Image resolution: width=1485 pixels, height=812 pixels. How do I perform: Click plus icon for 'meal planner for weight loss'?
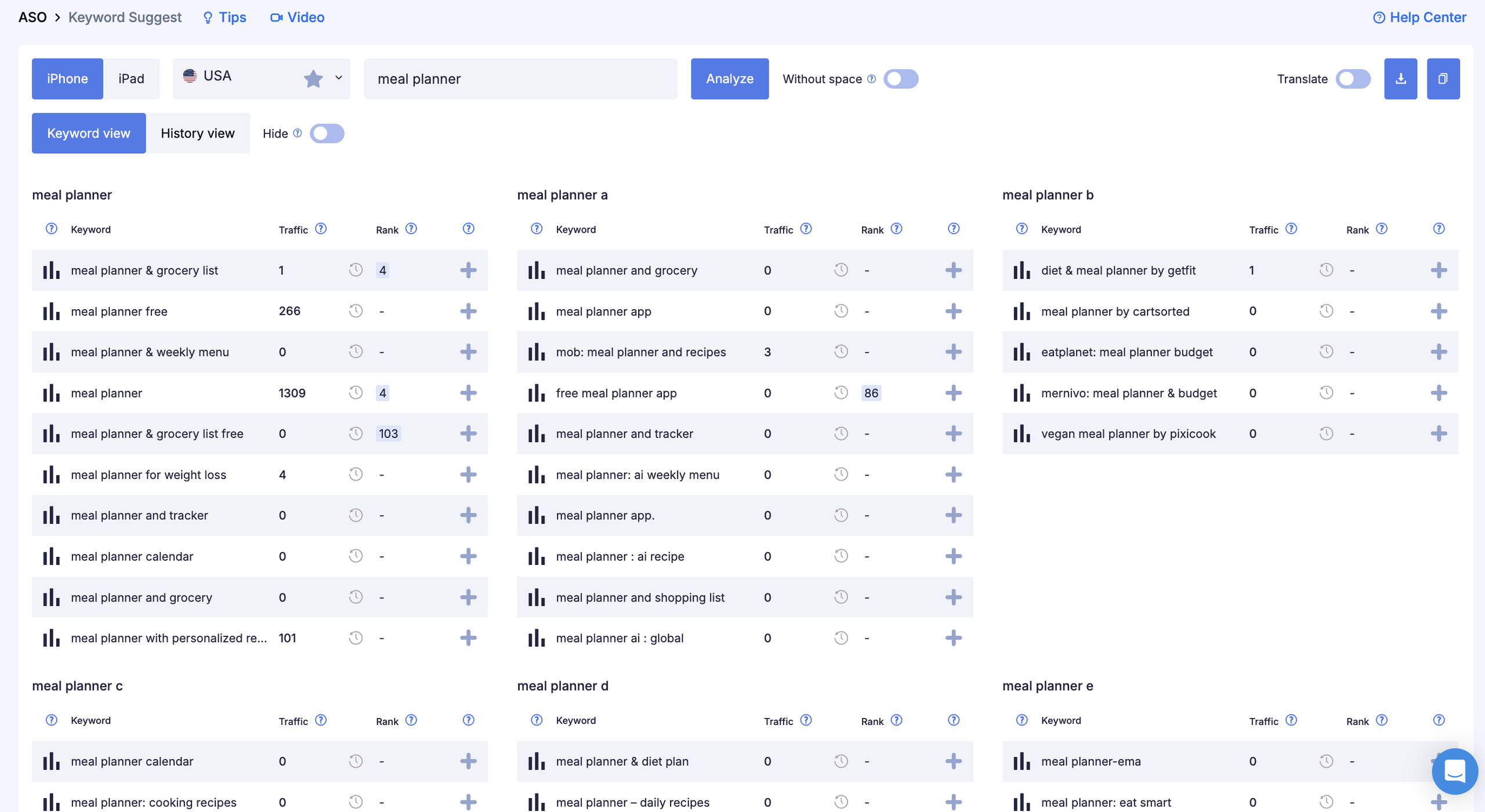pos(468,474)
